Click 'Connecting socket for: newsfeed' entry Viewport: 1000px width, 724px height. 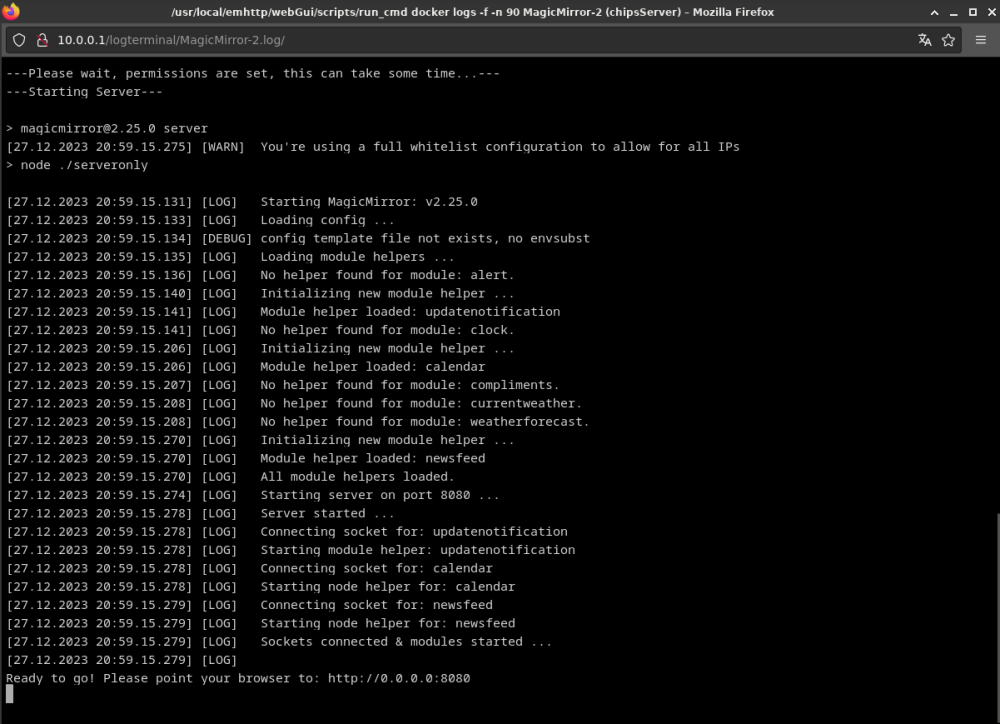coord(376,605)
